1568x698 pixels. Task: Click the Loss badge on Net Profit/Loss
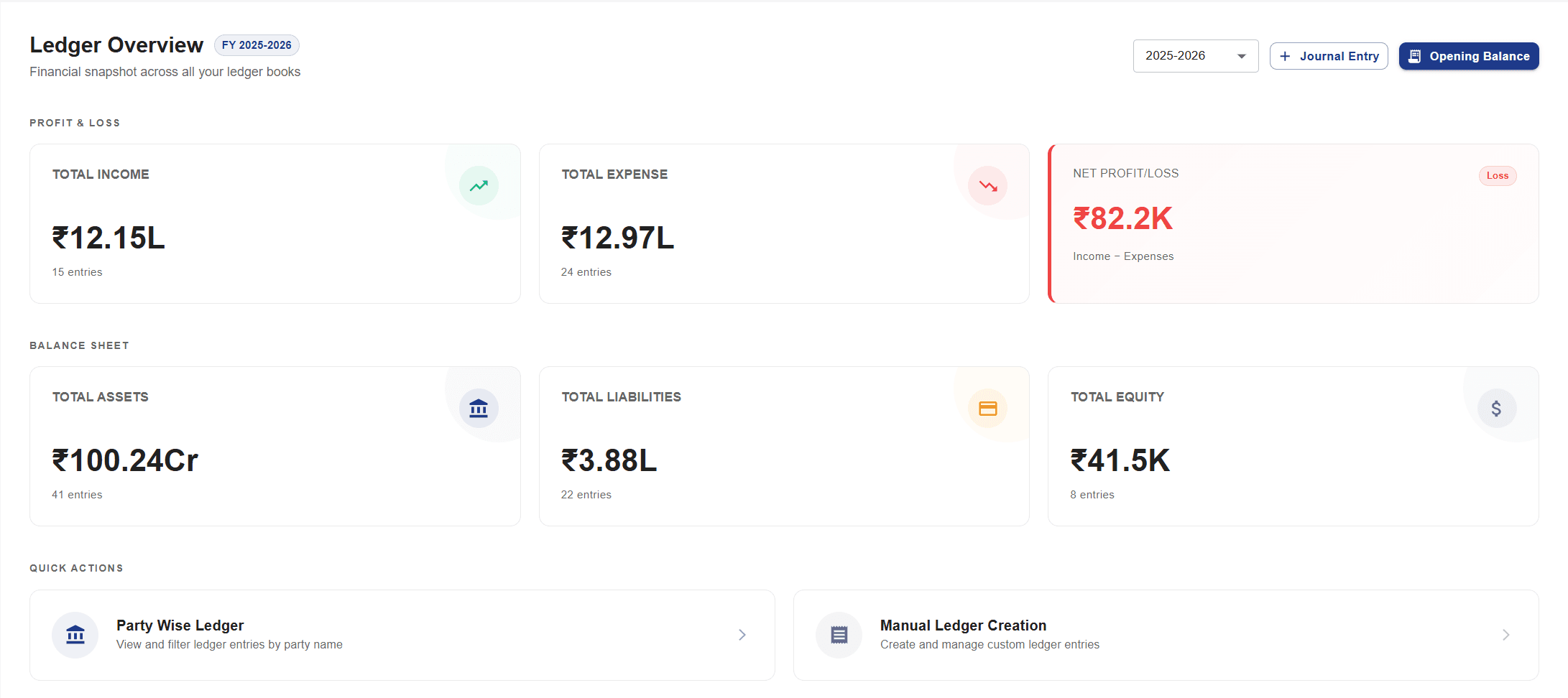coord(1498,176)
